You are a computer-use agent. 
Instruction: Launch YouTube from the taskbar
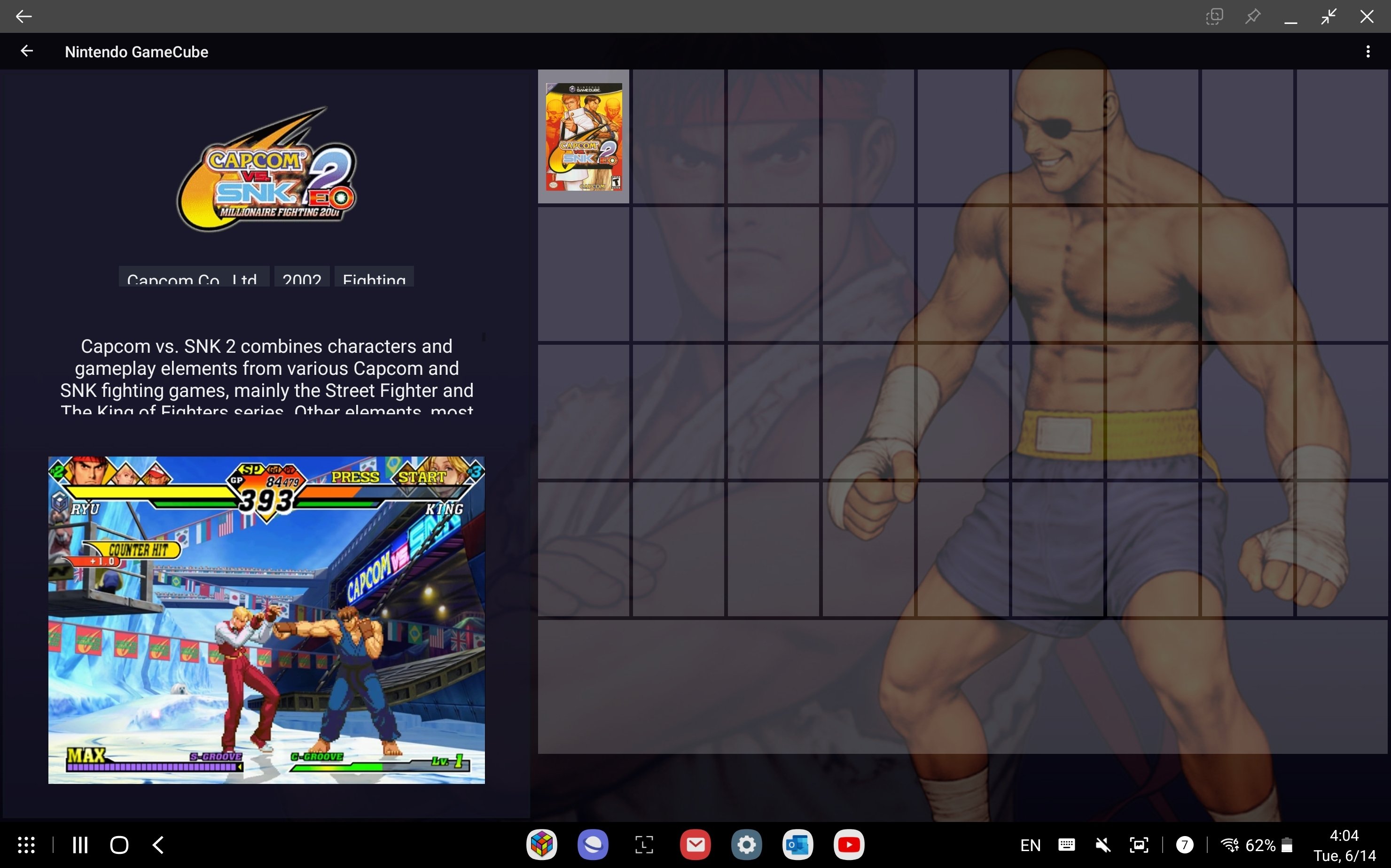pyautogui.click(x=849, y=845)
